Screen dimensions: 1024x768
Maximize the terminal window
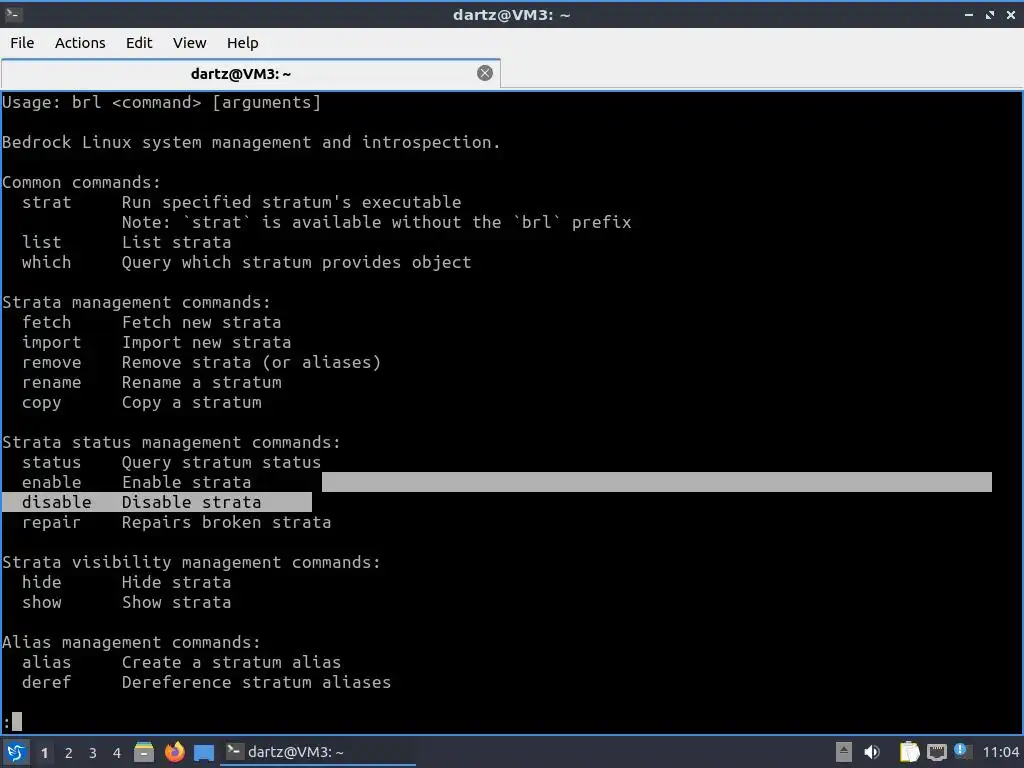[990, 14]
